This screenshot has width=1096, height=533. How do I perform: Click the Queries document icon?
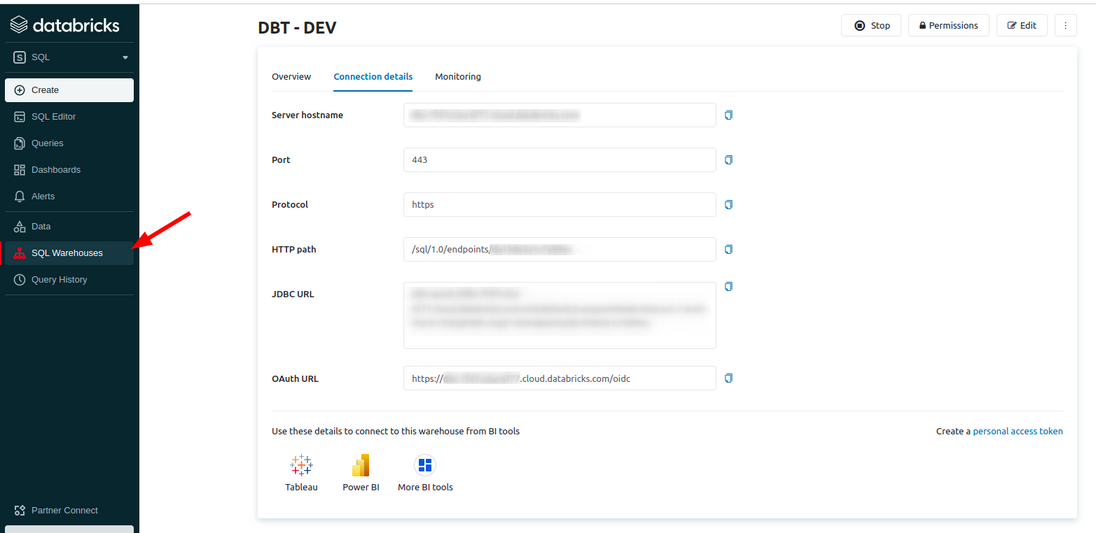click(x=20, y=143)
